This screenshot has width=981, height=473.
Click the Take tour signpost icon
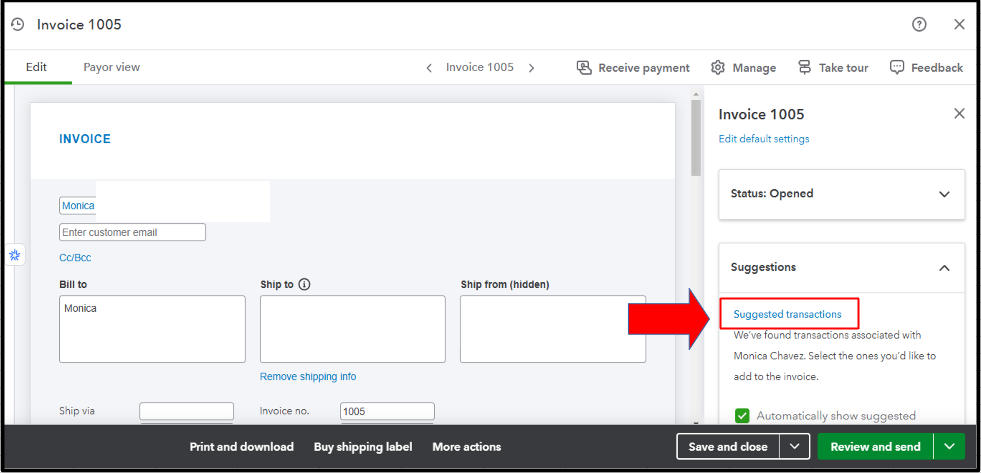coord(805,68)
